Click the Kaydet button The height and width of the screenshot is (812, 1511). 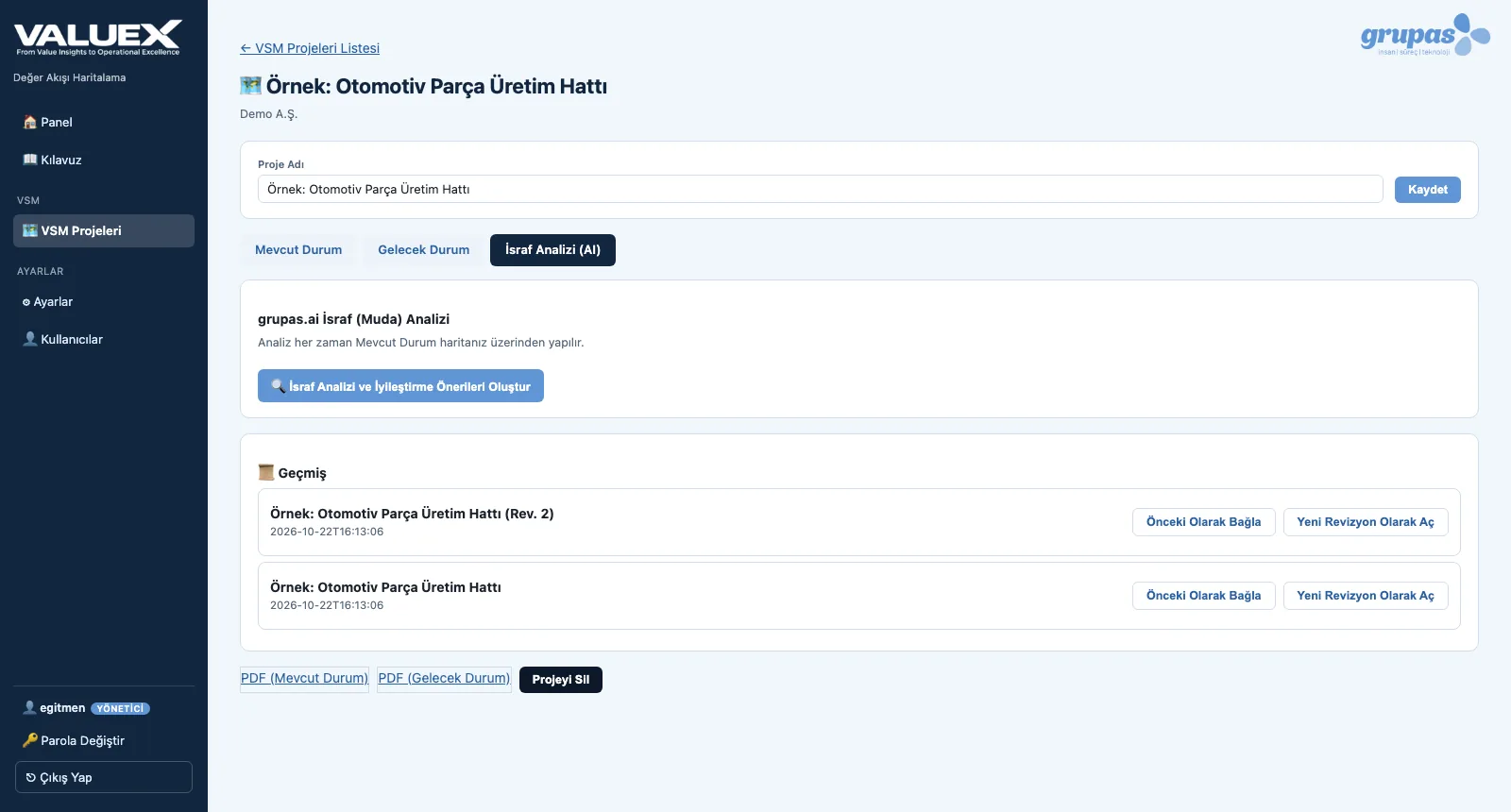1427,190
